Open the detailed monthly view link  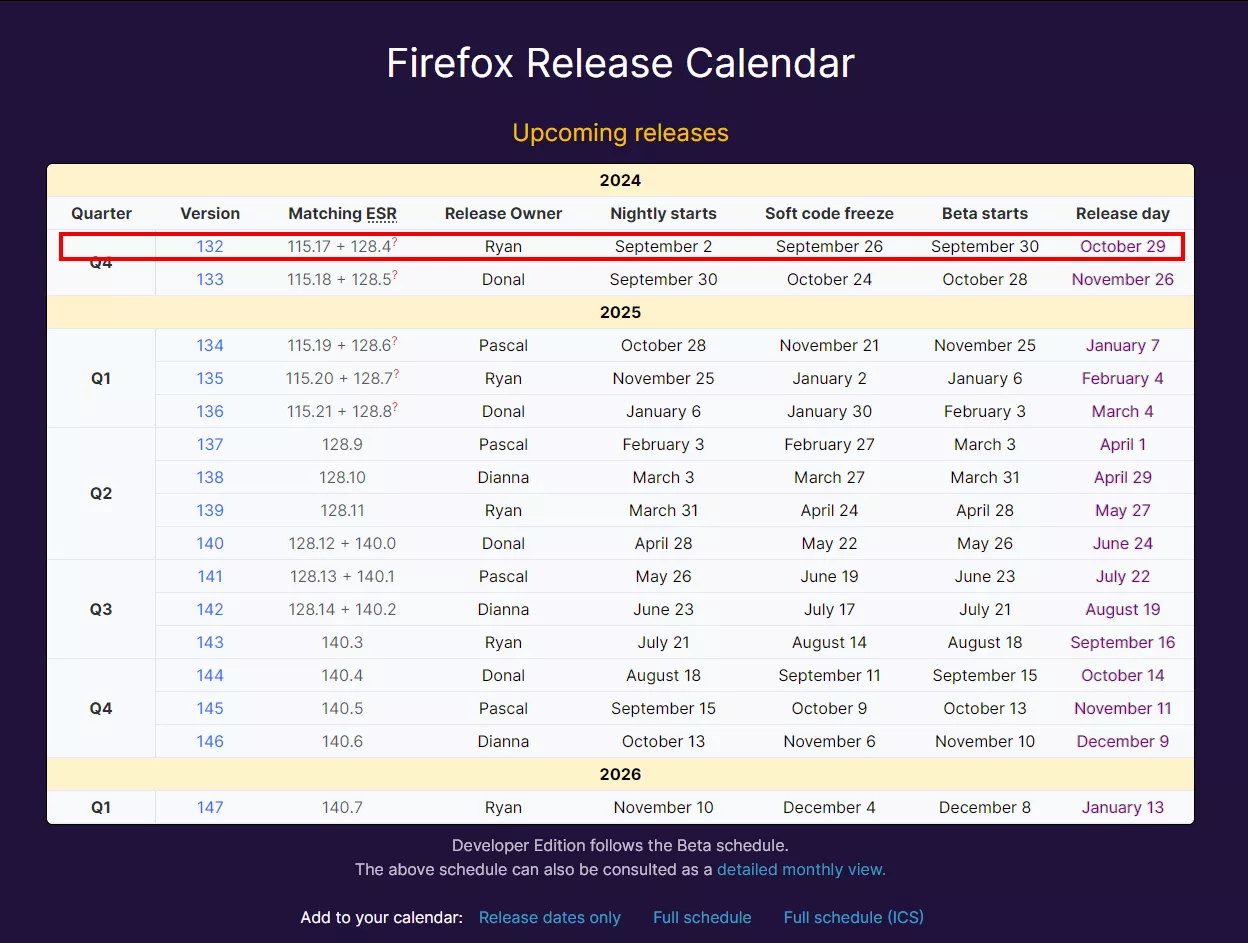tap(801, 869)
